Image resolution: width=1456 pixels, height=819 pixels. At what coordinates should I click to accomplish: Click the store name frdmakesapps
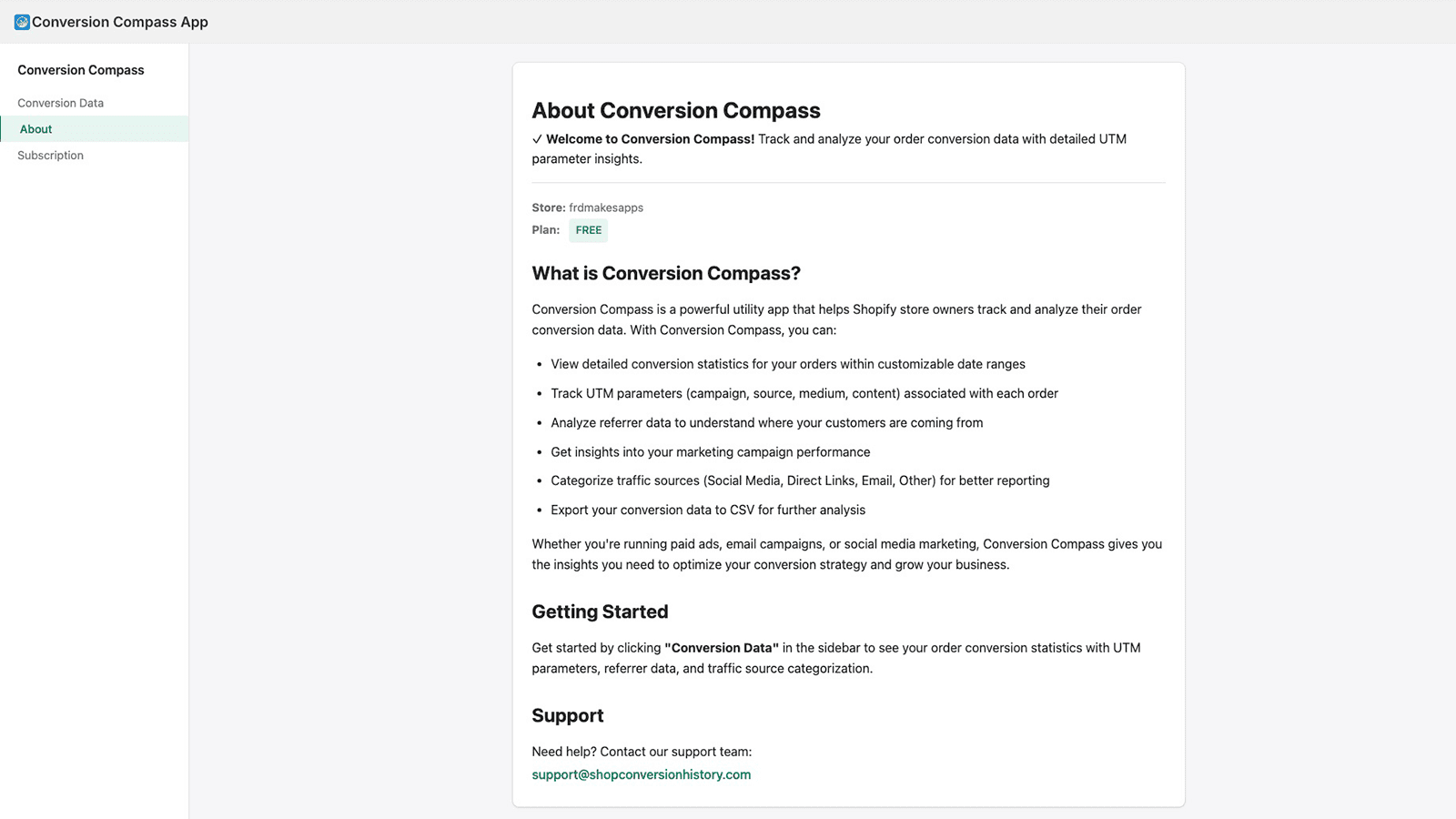coord(606,207)
